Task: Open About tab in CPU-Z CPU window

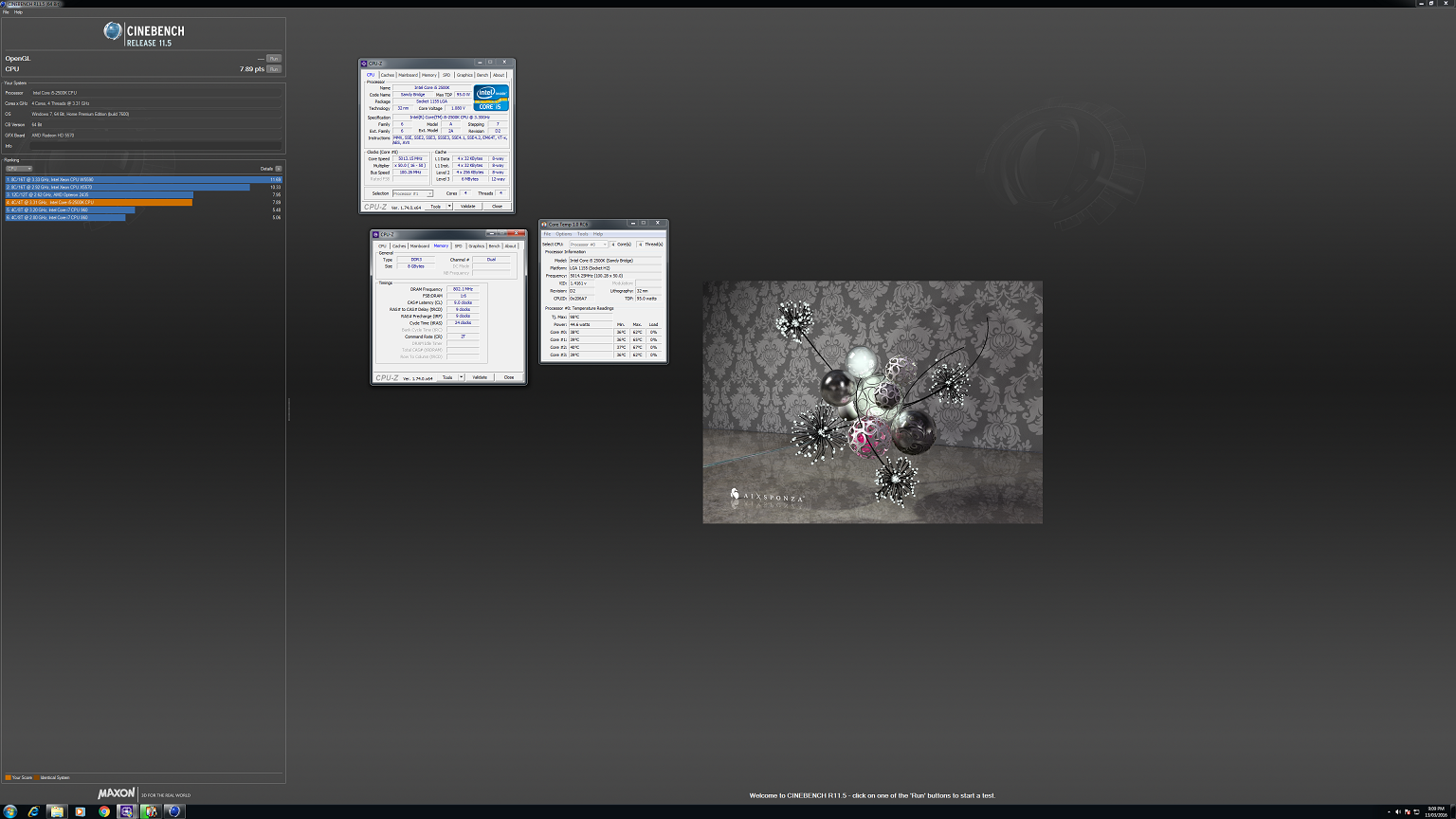Action: click(499, 75)
